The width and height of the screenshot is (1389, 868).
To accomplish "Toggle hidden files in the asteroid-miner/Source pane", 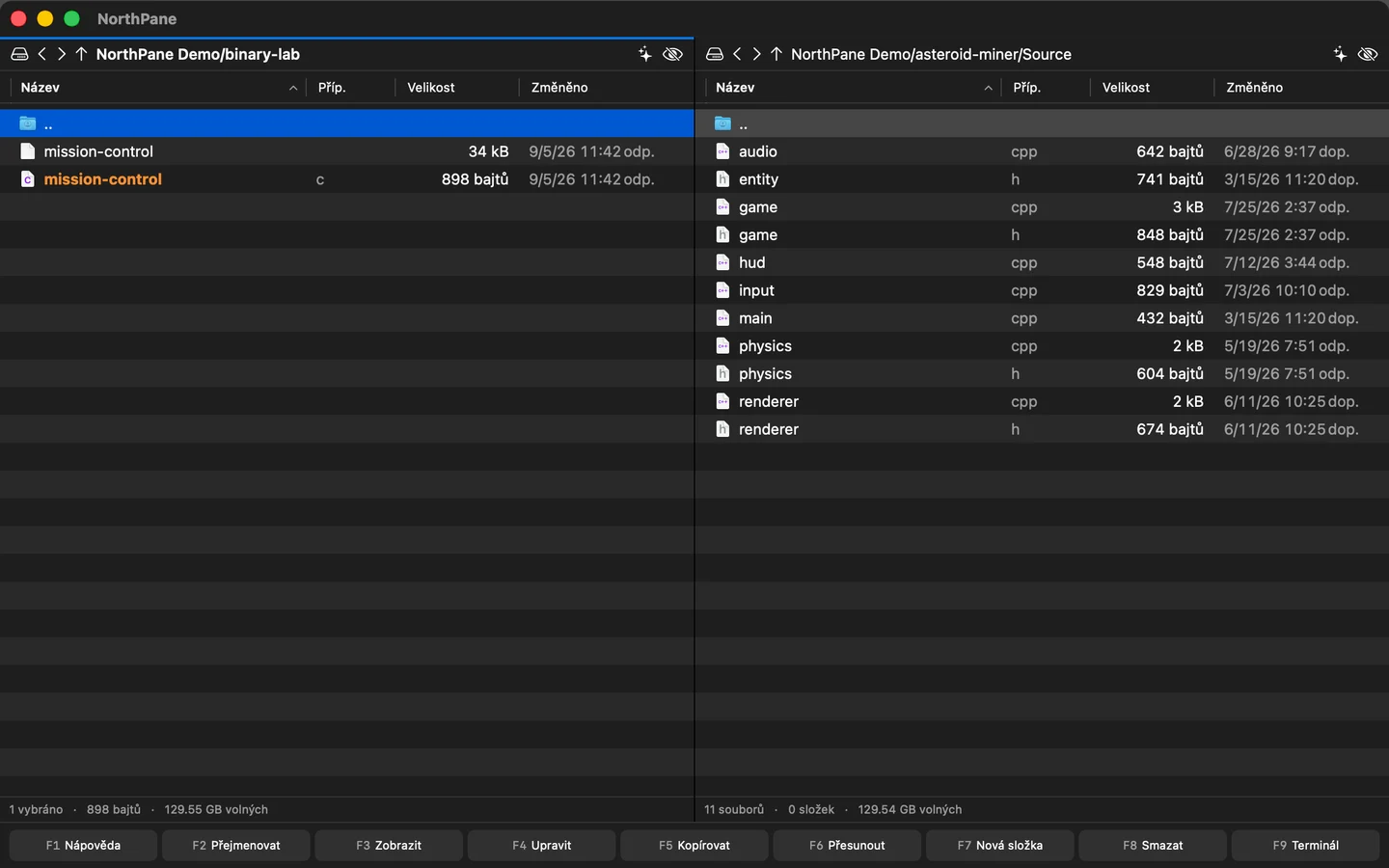I will pyautogui.click(x=1368, y=54).
